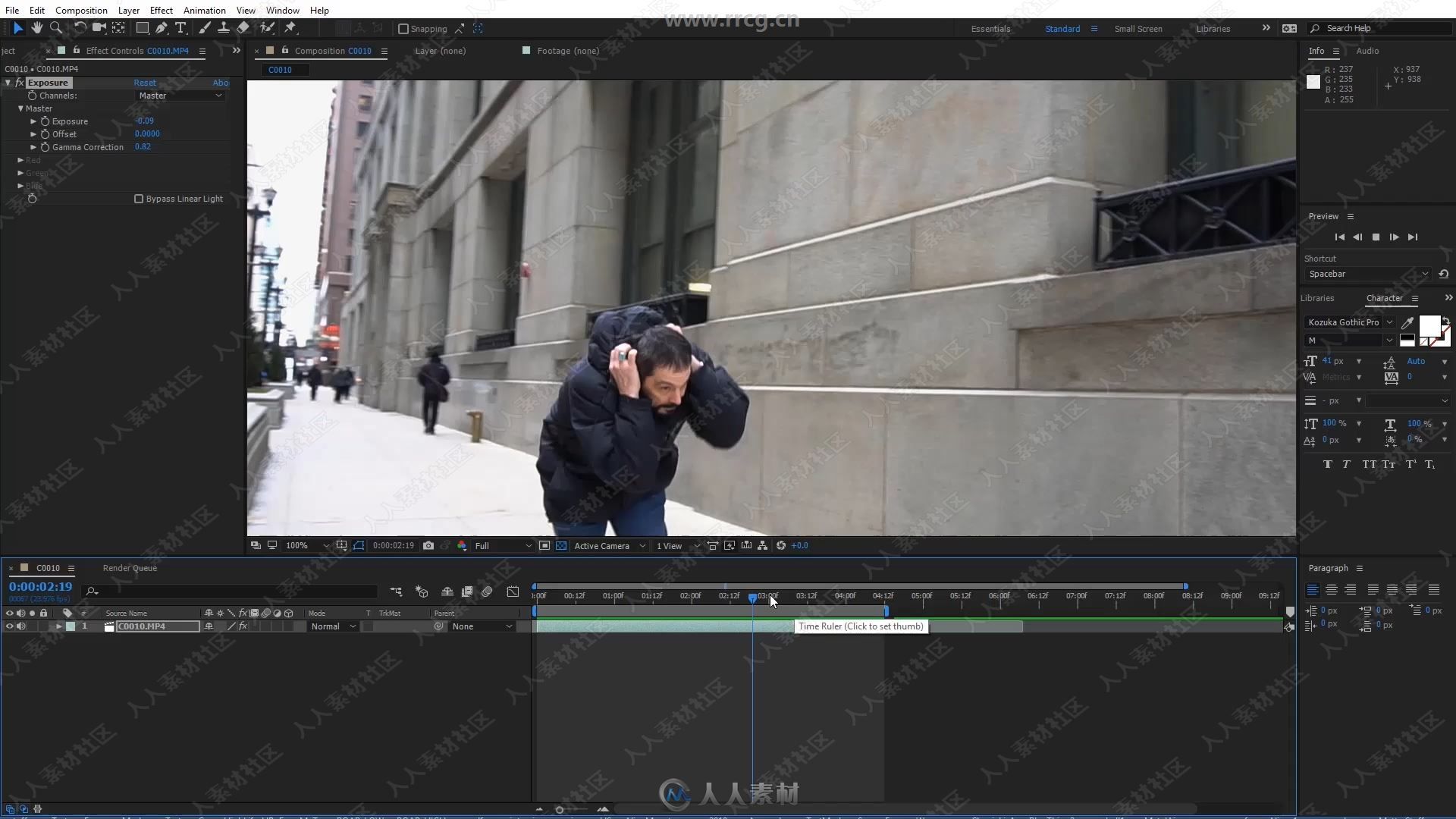The height and width of the screenshot is (819, 1456).
Task: Select the Rotation tool
Action: point(80,28)
